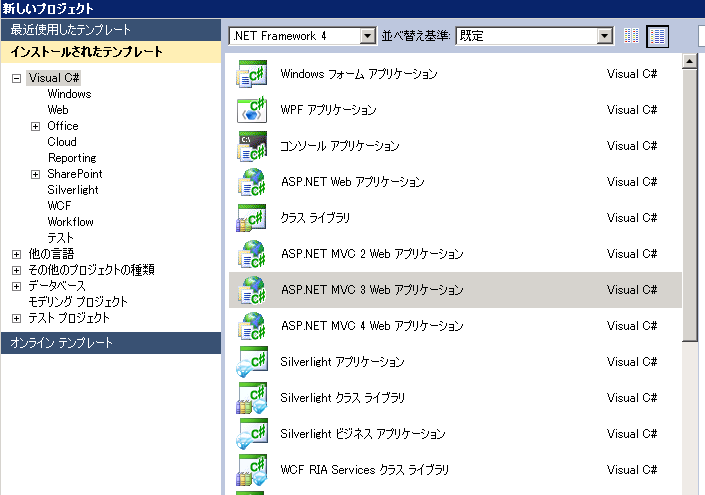Viewport: 705px width, 495px height.
Task: Click the クラス ライブラリ template icon
Action: (252, 218)
